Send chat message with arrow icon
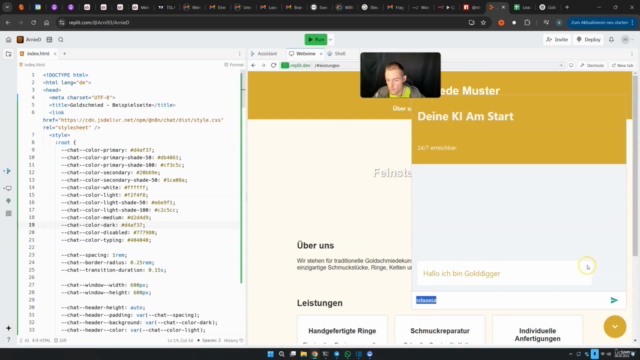Screen dimensions: 640x360 pyautogui.click(x=614, y=300)
